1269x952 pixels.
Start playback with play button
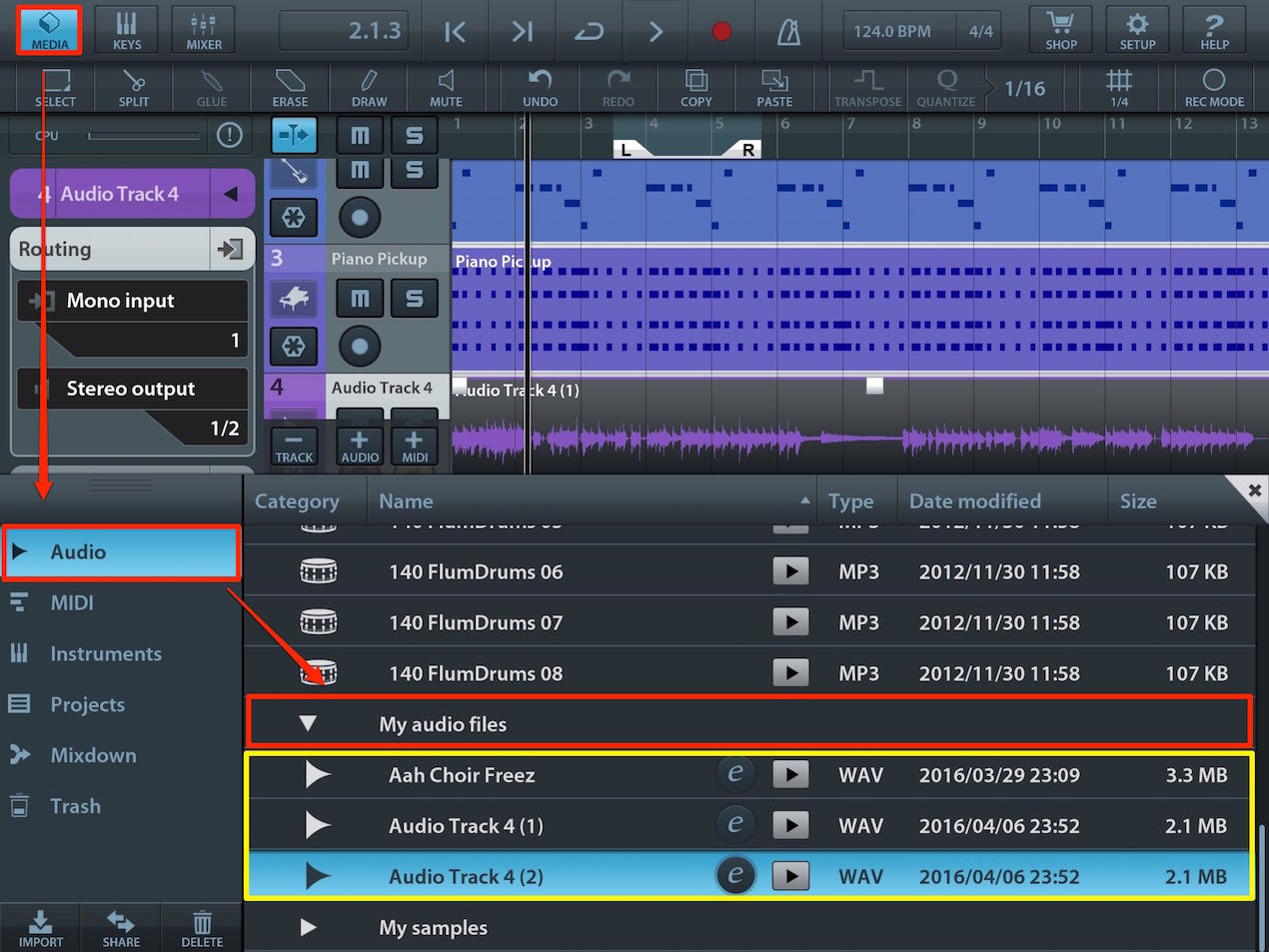655,32
